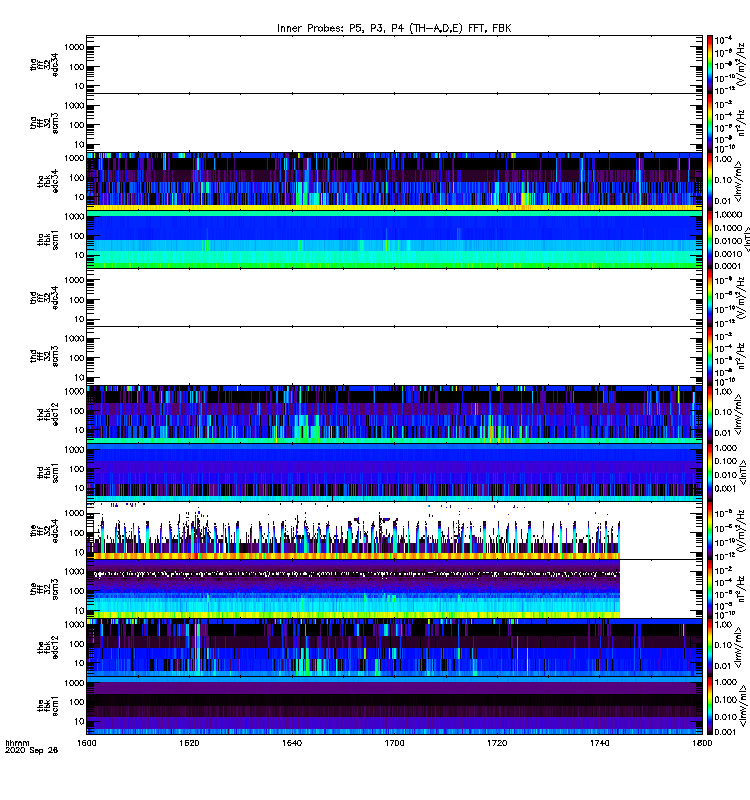Image resolution: width=750 pixels, height=800 pixels.
Task: Select the 'the fff 32 edc34' panel label
Action: [44, 531]
